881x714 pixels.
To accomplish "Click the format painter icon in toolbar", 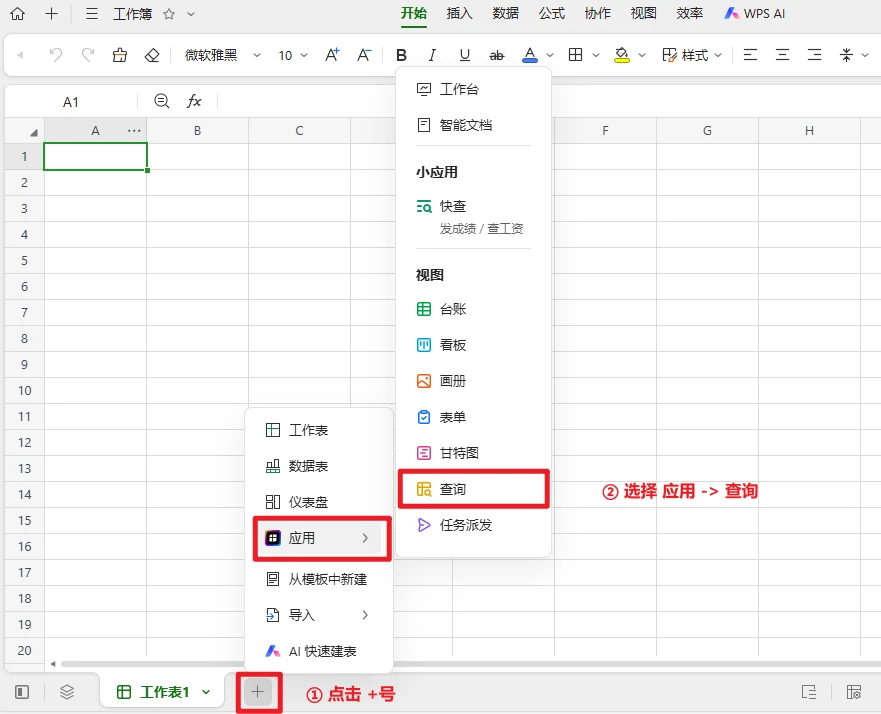I will coord(120,55).
